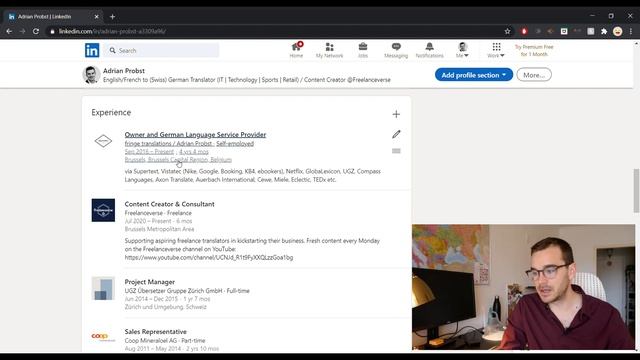Image resolution: width=640 pixels, height=360 pixels.
Task: Click fringe translations company logo
Action: pyautogui.click(x=103, y=141)
